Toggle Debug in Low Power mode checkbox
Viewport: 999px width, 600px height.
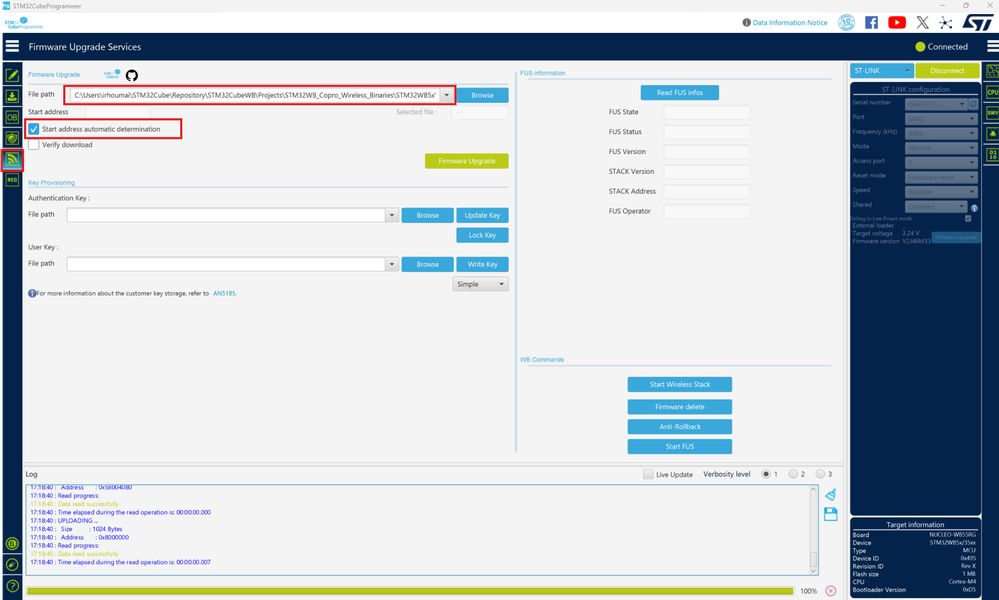tap(968, 218)
